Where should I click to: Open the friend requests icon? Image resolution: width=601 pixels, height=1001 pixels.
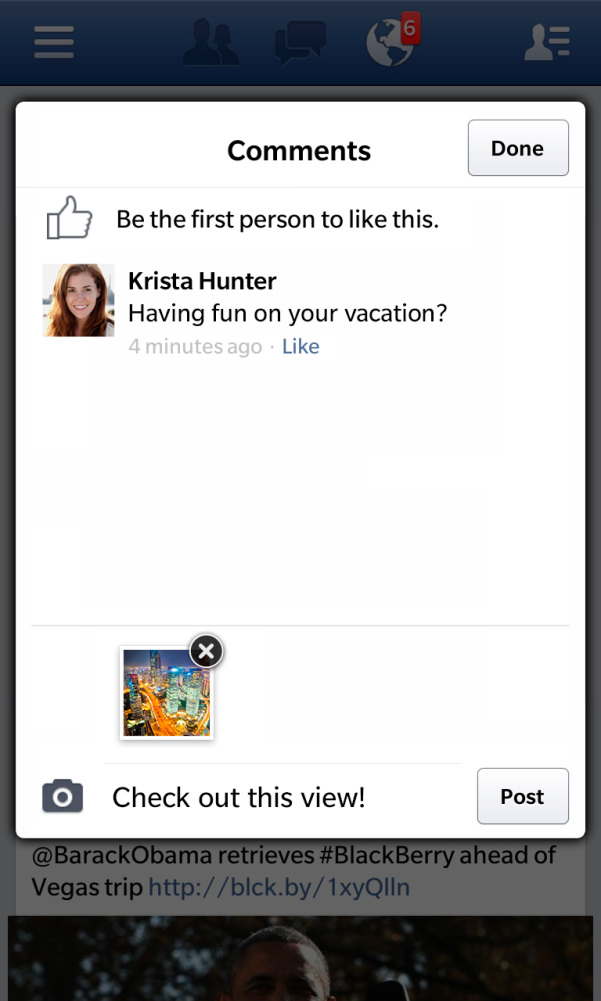click(x=211, y=43)
